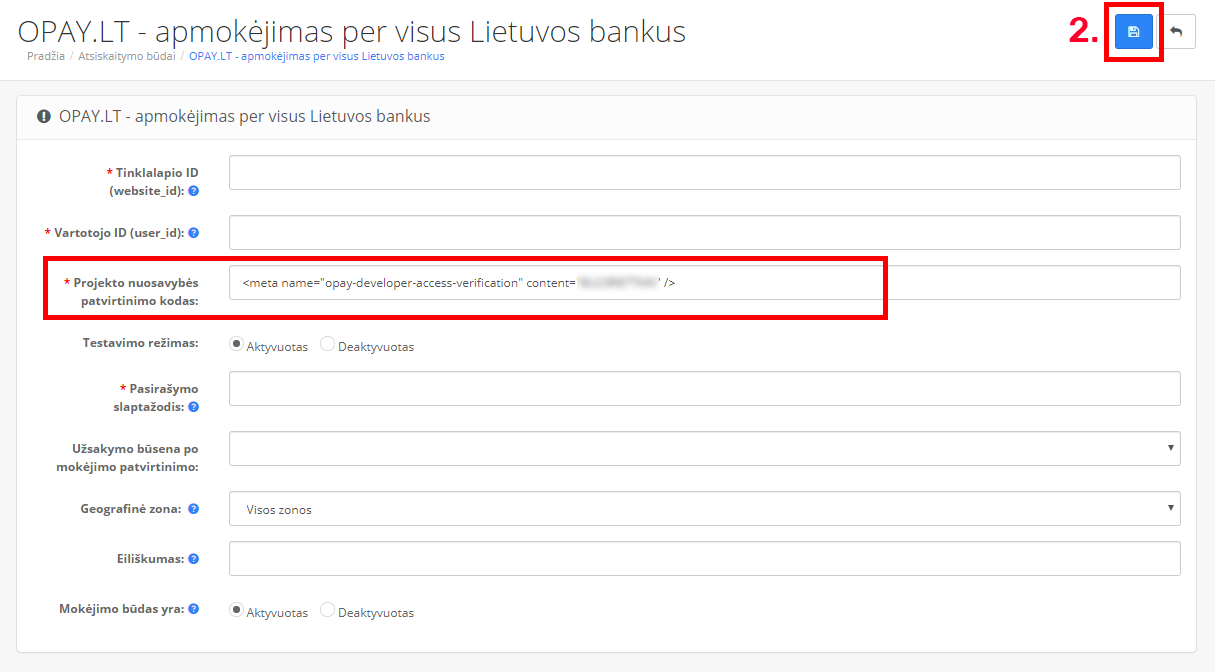Open the Užsakymo būsena po mokėjimo dropdown
The width and height of the screenshot is (1215, 672).
point(705,448)
